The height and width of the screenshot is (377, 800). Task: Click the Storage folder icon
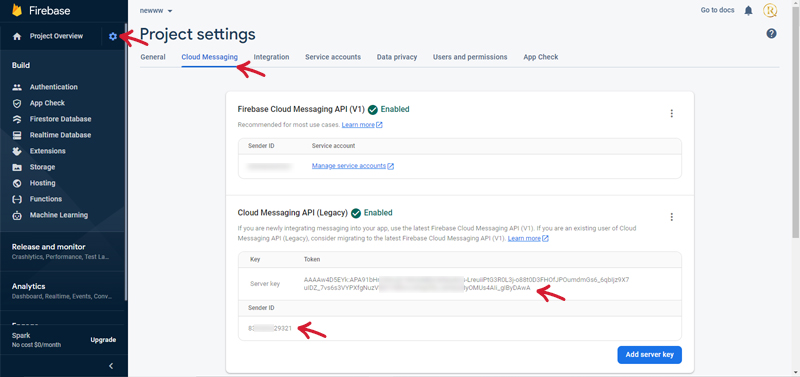[x=17, y=167]
